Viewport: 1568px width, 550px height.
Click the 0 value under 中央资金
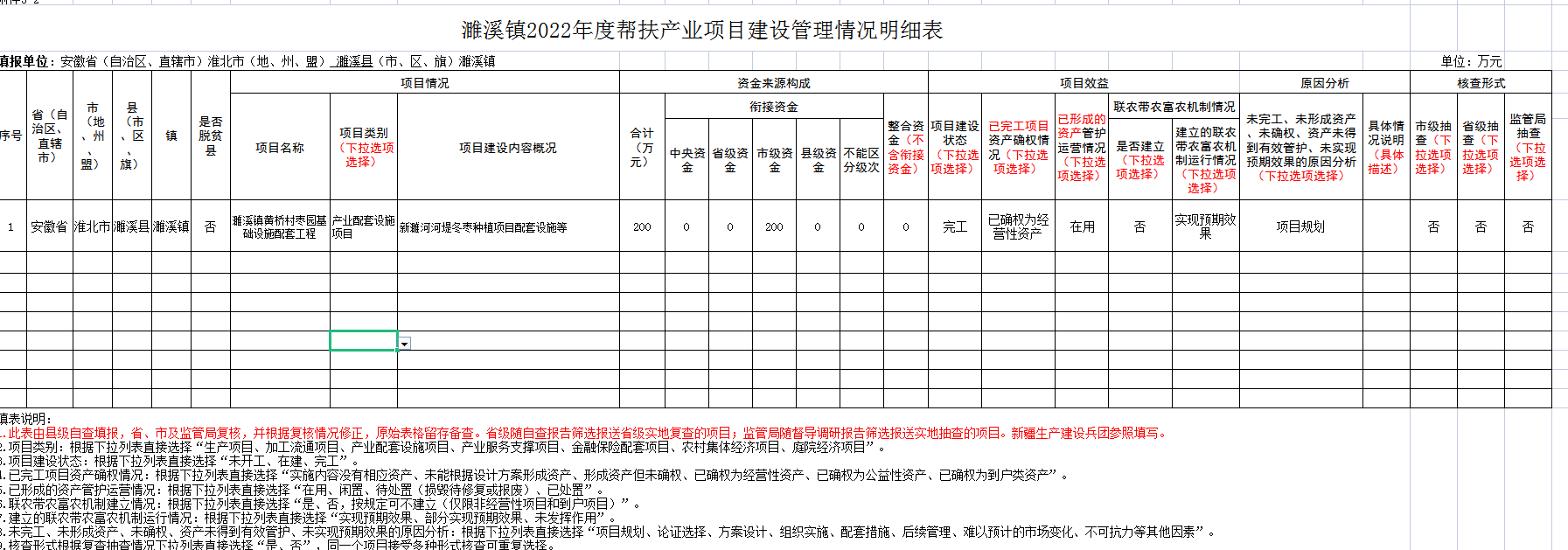coord(687,226)
